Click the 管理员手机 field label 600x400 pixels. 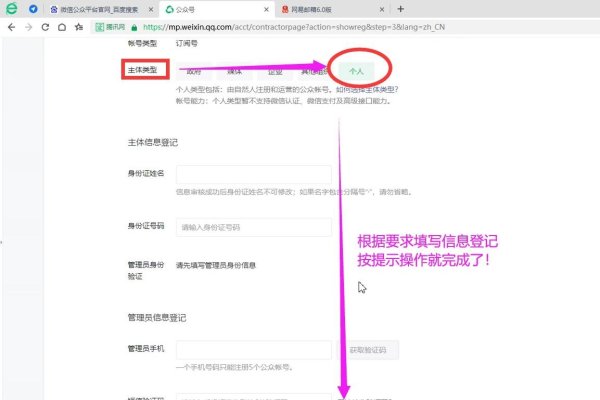point(146,348)
